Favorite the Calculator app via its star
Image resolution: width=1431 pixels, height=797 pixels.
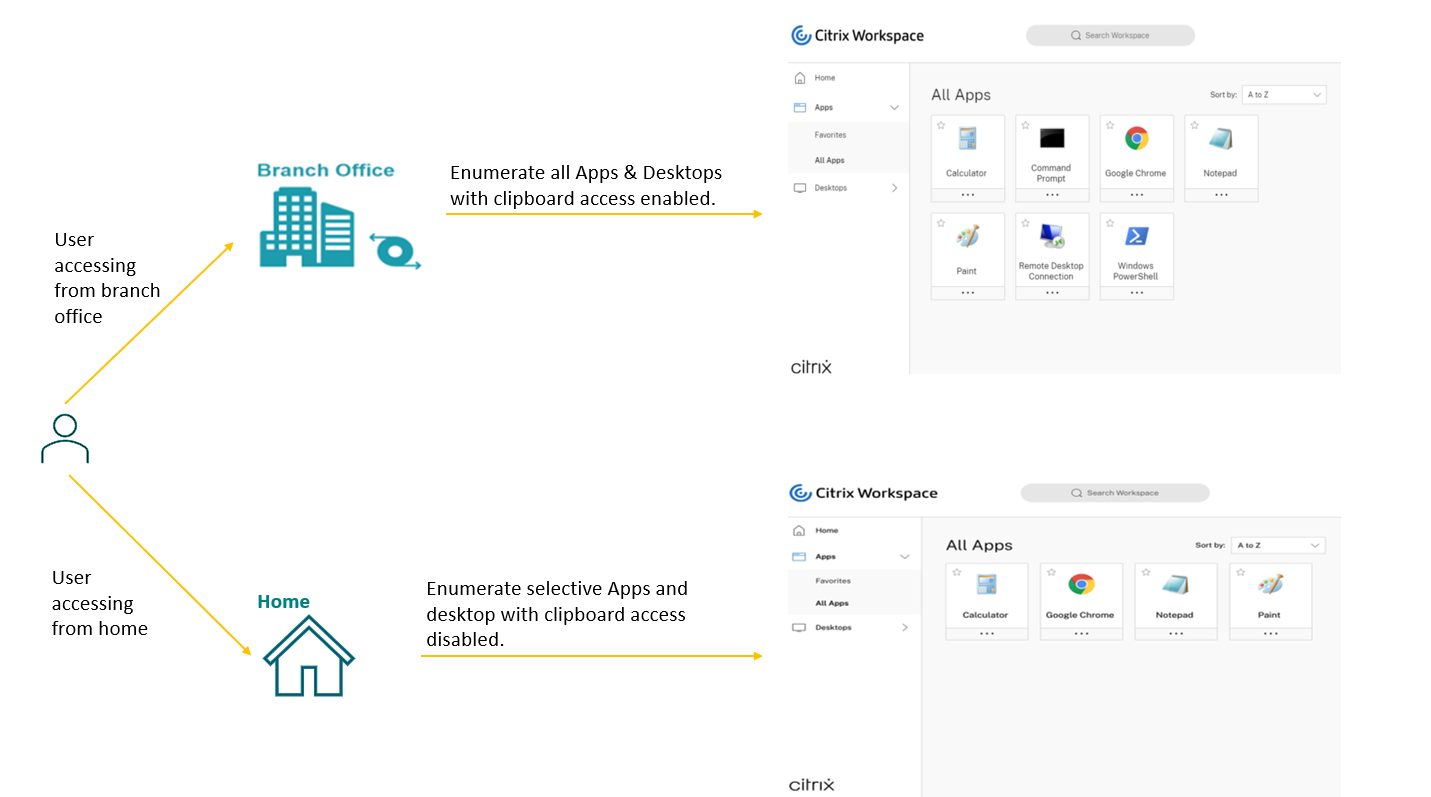click(x=940, y=125)
